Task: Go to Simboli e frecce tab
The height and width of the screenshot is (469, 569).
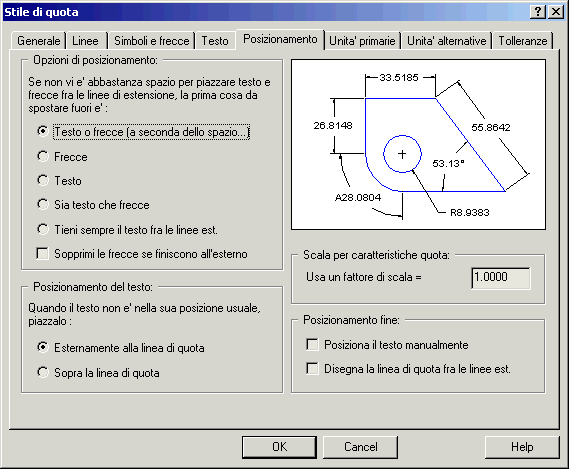Action: pos(152,41)
